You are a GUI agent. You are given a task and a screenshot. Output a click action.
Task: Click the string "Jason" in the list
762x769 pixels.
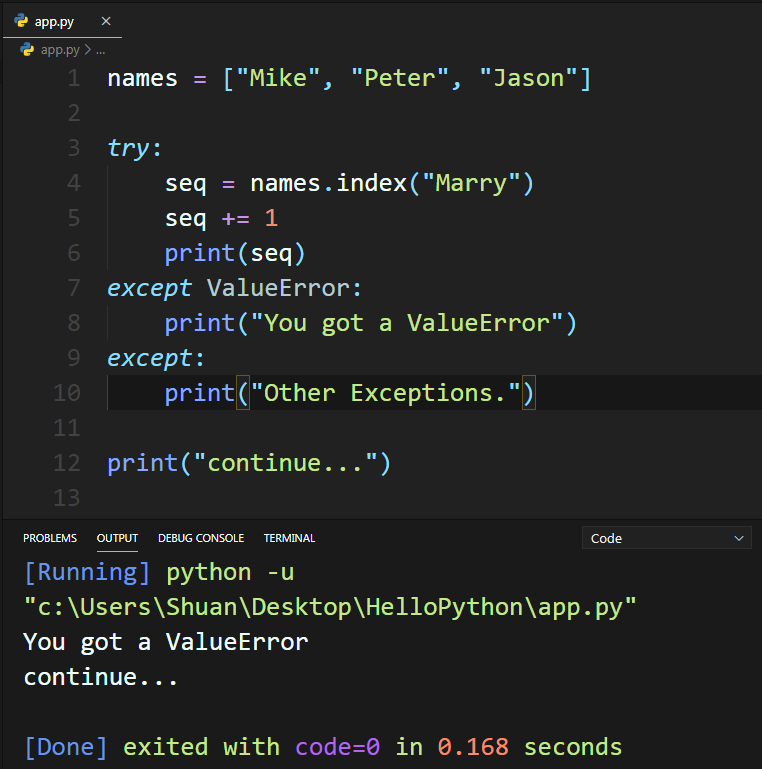[x=529, y=78]
